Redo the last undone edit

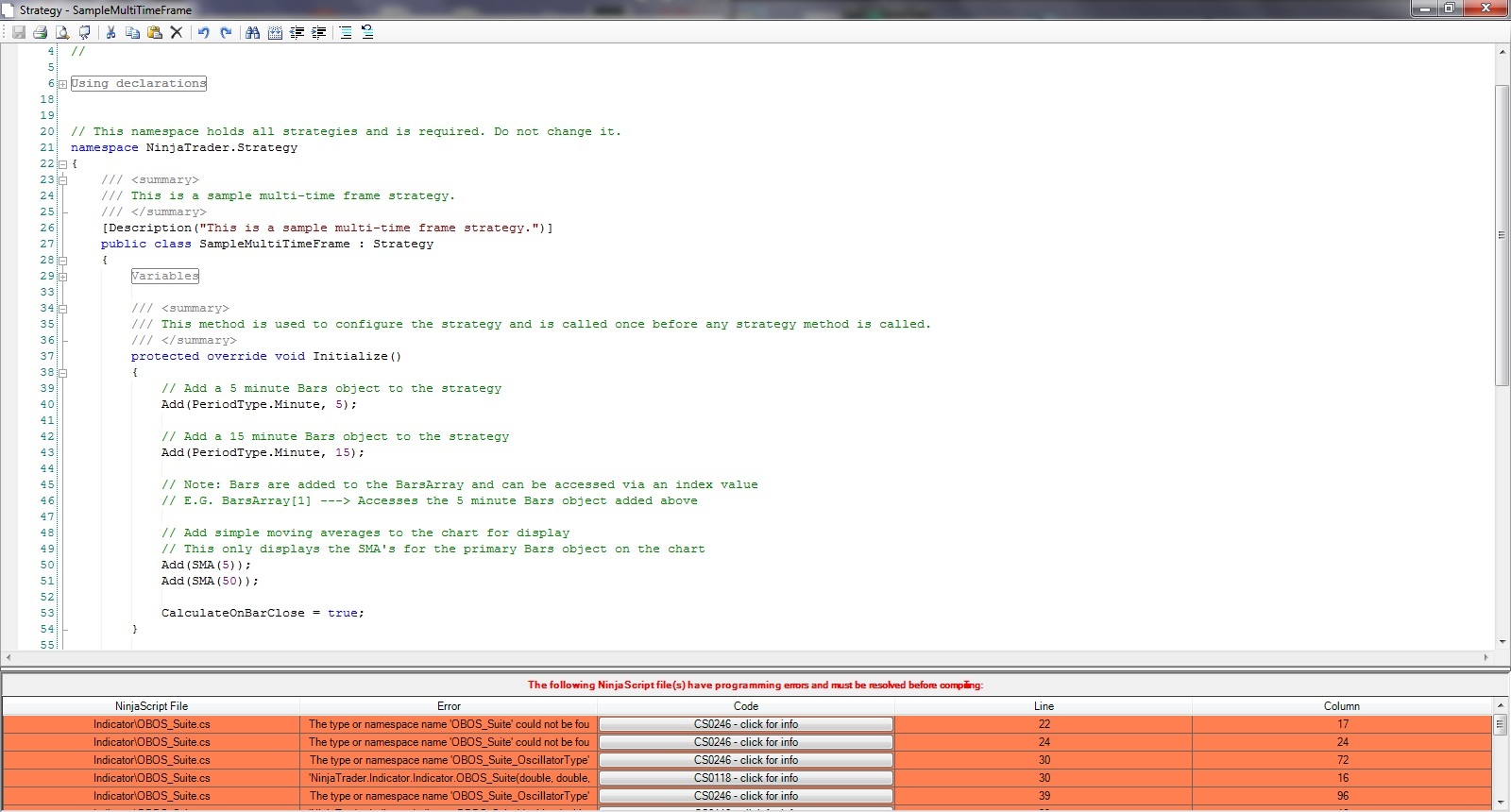(x=226, y=32)
